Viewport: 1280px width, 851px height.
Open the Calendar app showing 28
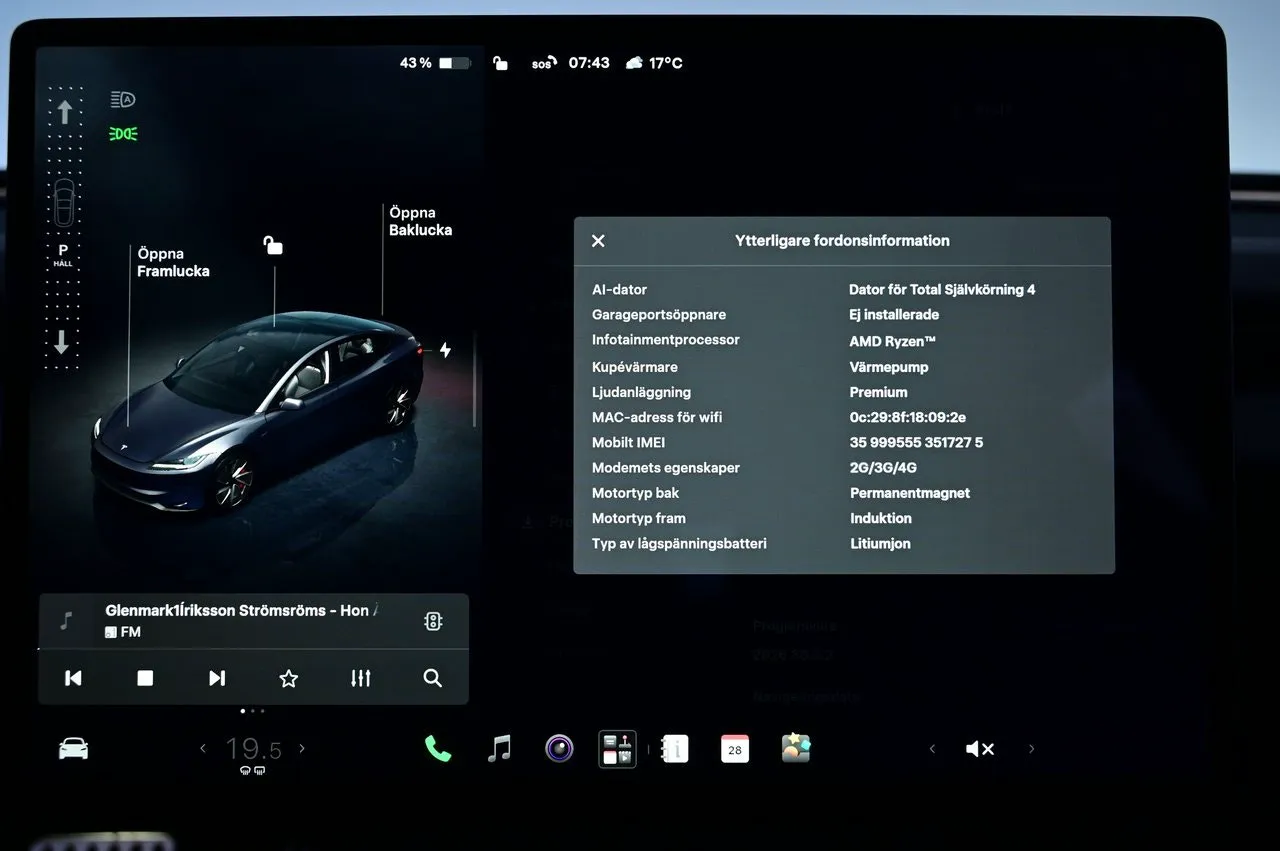coord(735,748)
